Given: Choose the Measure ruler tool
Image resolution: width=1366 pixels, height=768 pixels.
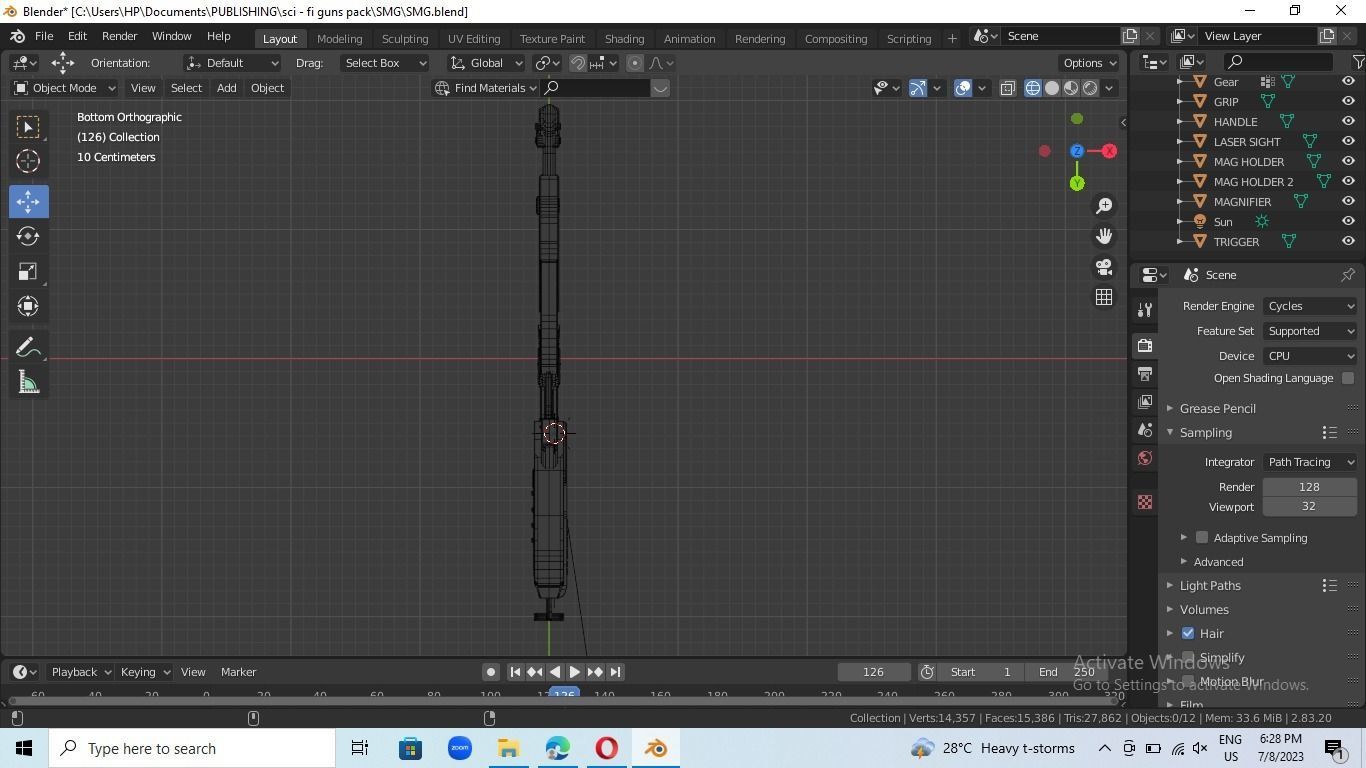Looking at the screenshot, I should pos(28,383).
